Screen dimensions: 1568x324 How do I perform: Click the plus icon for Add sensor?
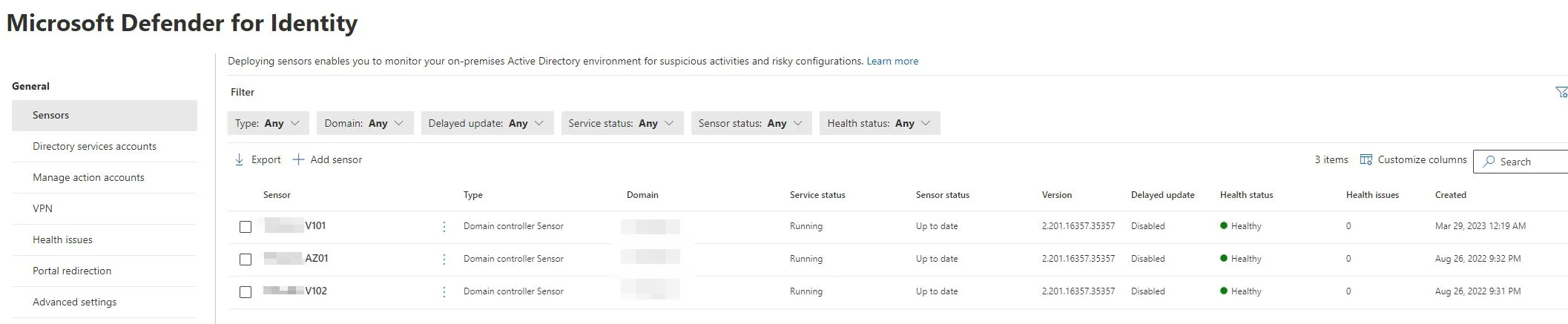[298, 159]
